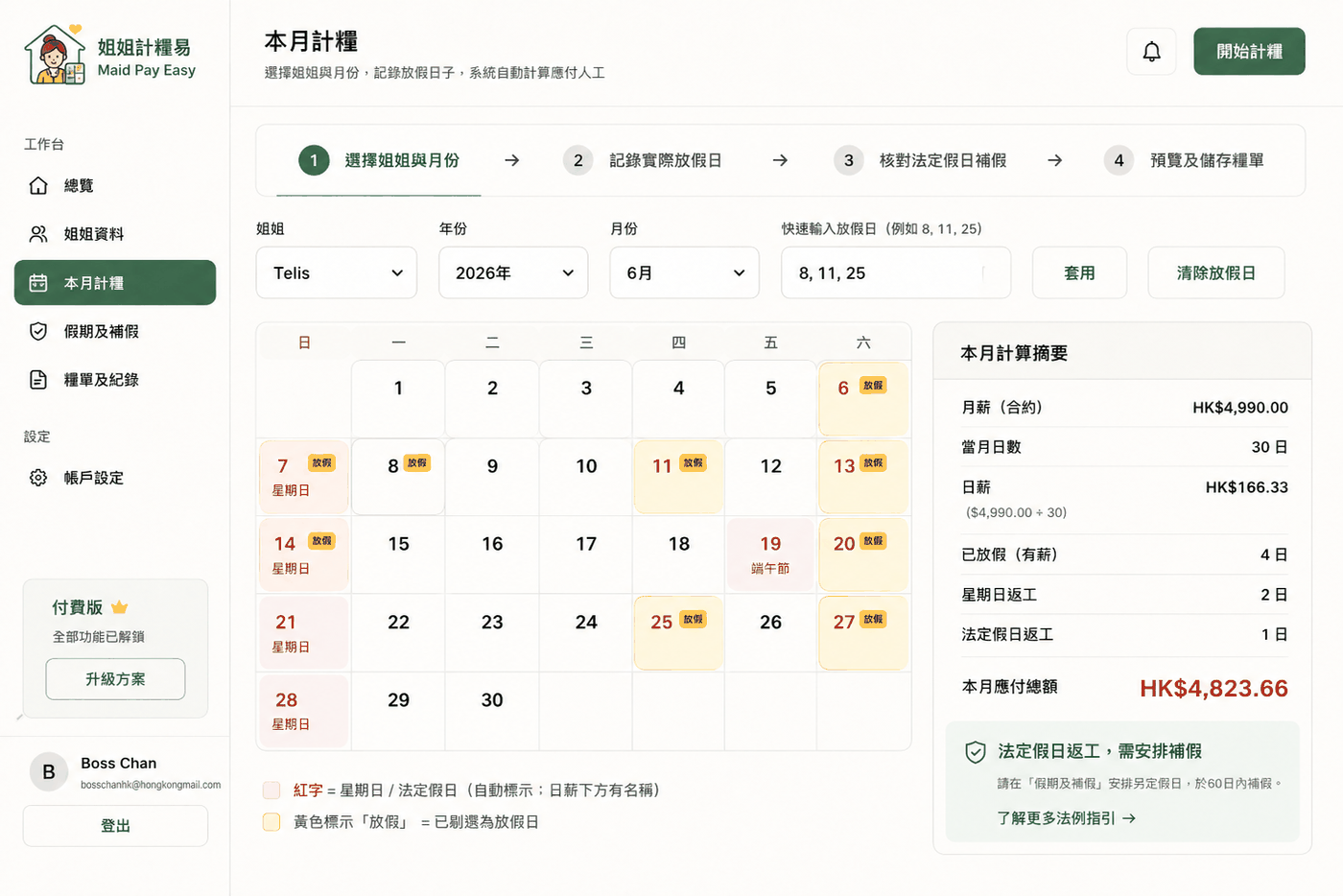The height and width of the screenshot is (896, 1343).
Task: Toggle holiday on calendar day 13
Action: click(862, 477)
